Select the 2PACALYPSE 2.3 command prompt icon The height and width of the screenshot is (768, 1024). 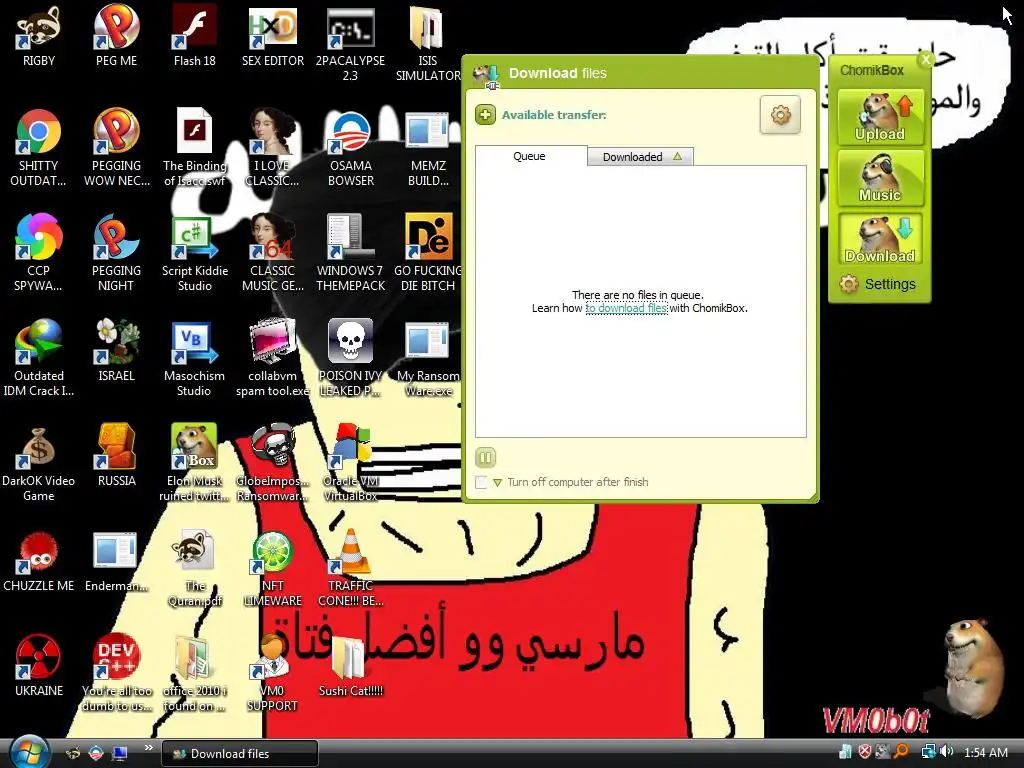point(351,44)
